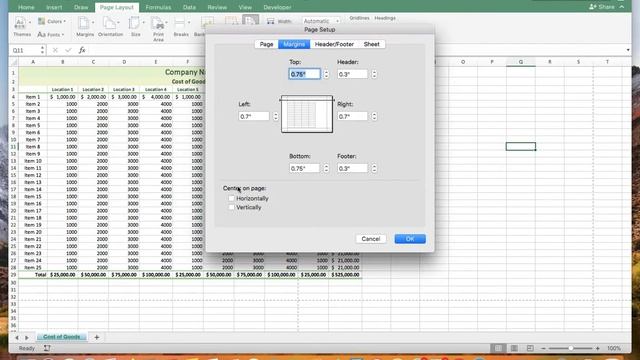Screen dimensions: 640x360
Task: Switch to the Draw ribbon tab
Action: [81, 7]
